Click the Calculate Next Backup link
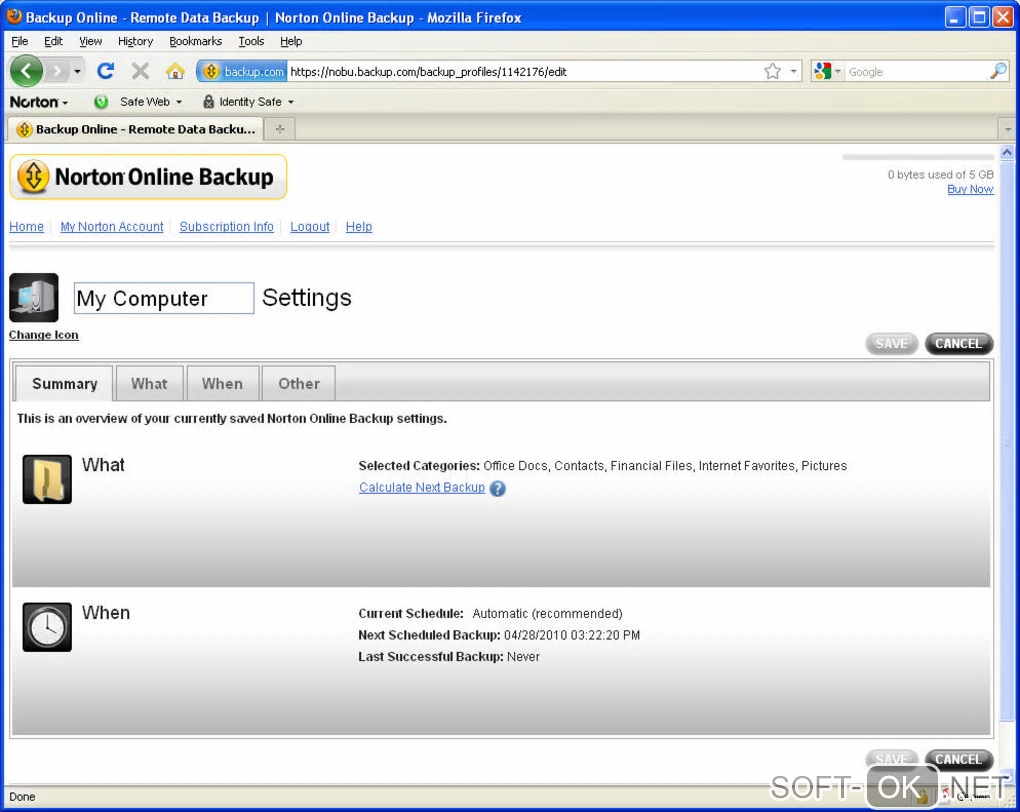This screenshot has width=1020, height=812. point(422,487)
